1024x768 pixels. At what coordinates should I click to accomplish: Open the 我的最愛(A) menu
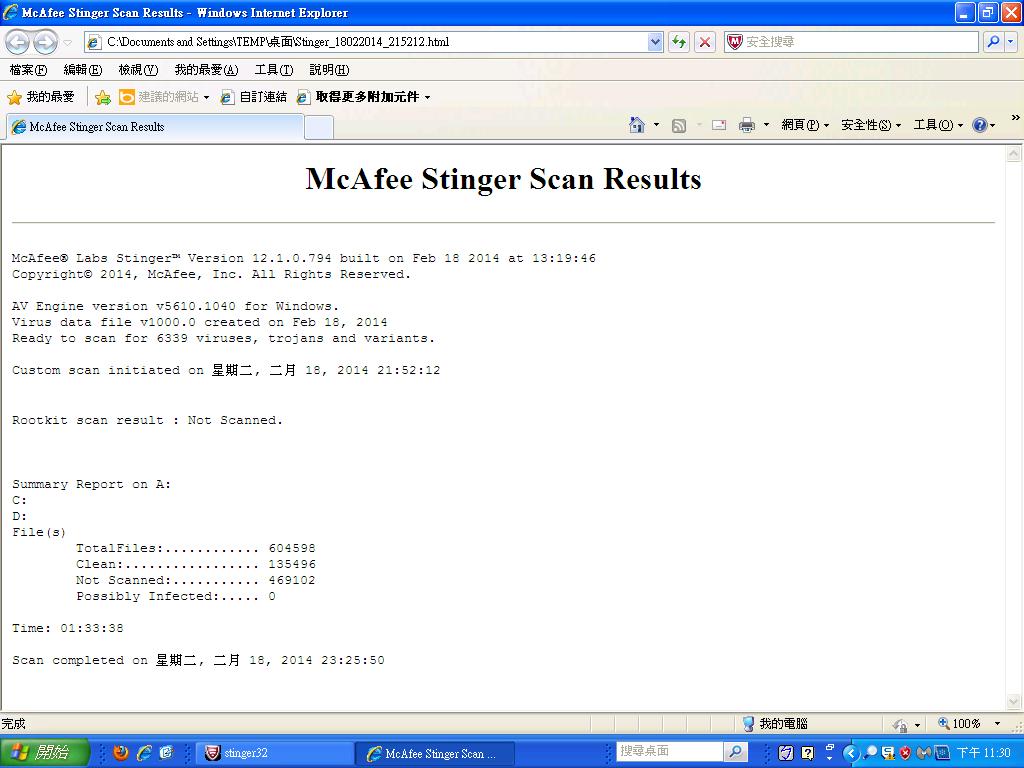206,70
